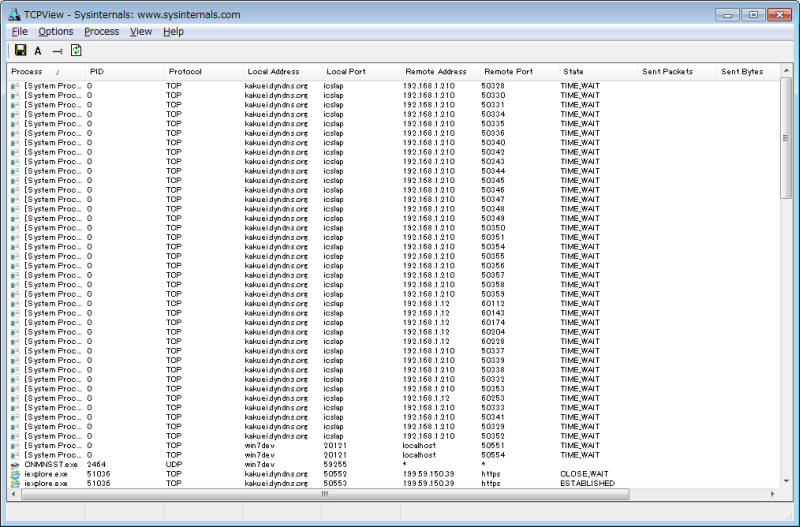Open the Help menu
The height and width of the screenshot is (527, 800).
(173, 31)
